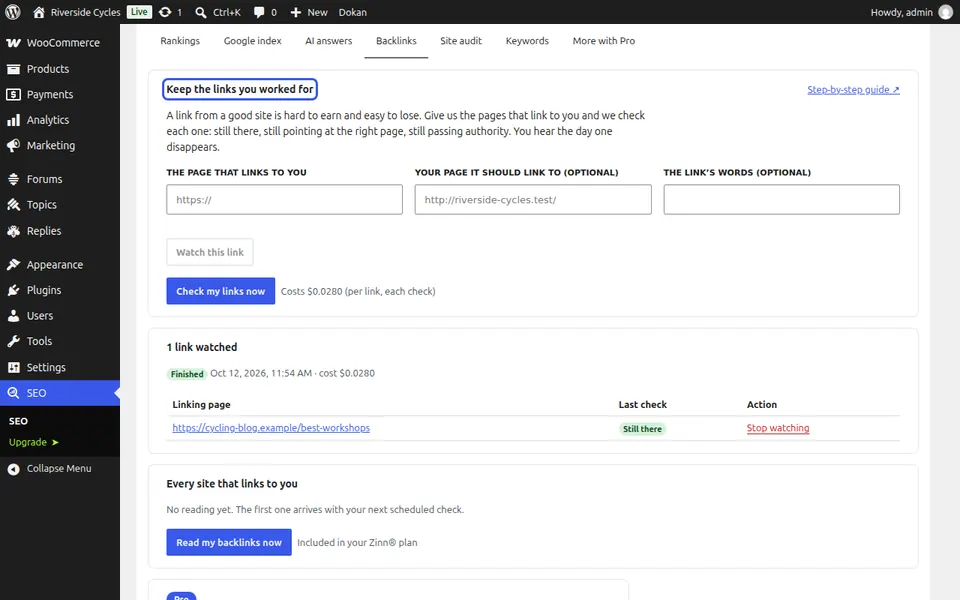
Task: Click the Analytics bar chart icon
Action: coord(13,120)
